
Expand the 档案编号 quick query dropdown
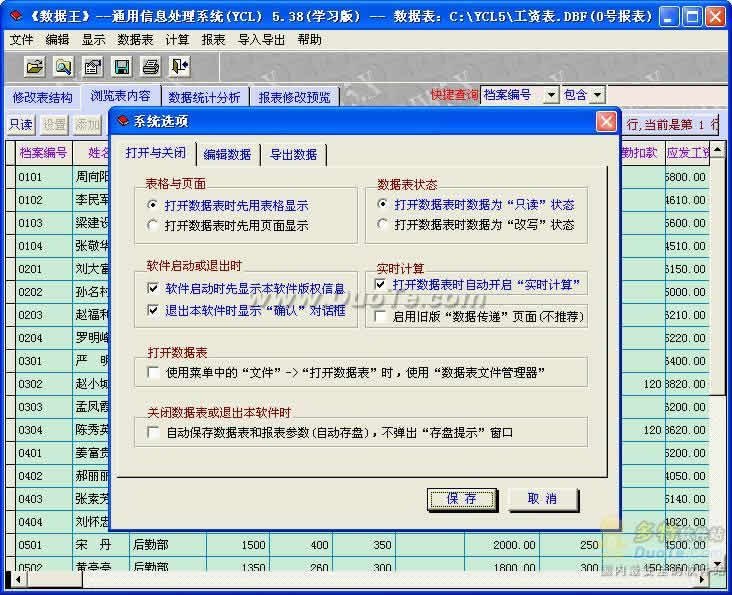pos(551,95)
